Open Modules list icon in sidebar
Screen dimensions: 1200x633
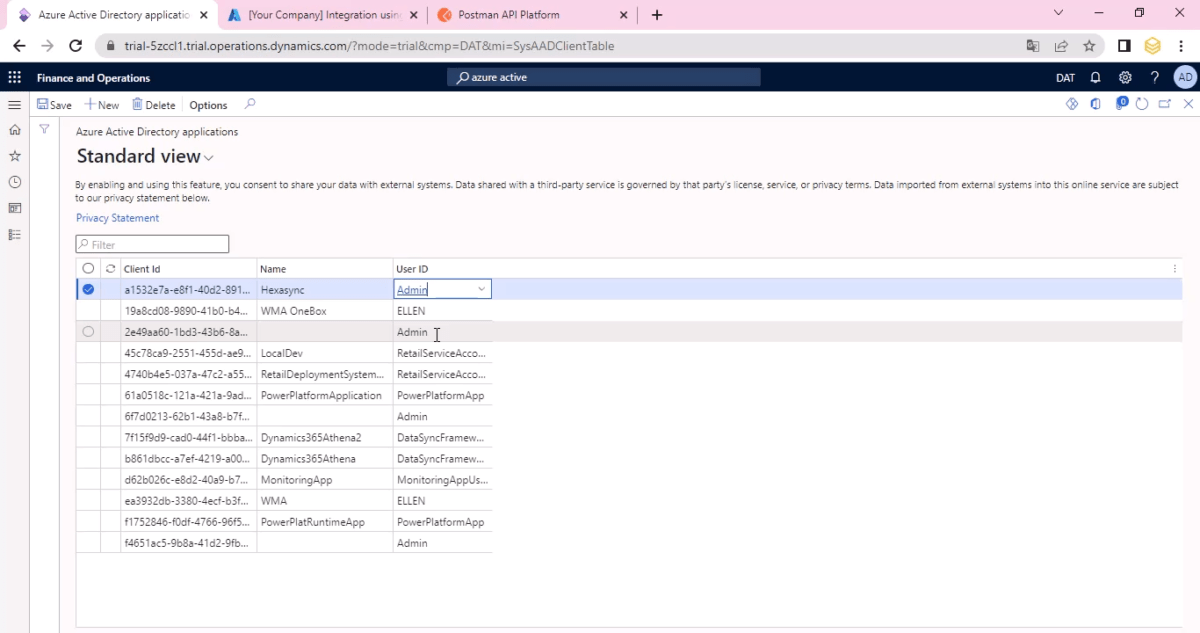[14, 234]
